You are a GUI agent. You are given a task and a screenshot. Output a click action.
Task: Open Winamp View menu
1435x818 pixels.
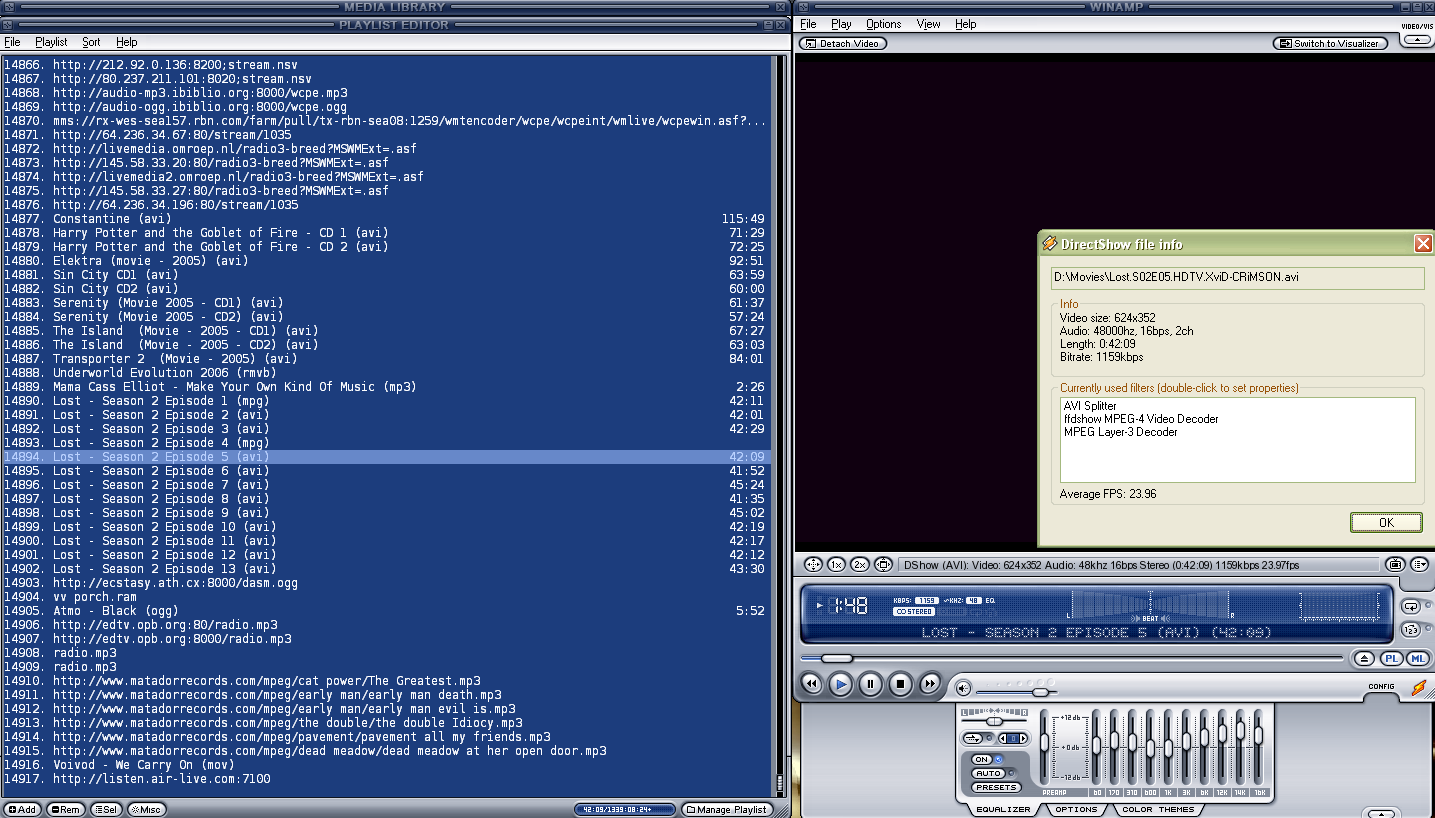coord(928,24)
